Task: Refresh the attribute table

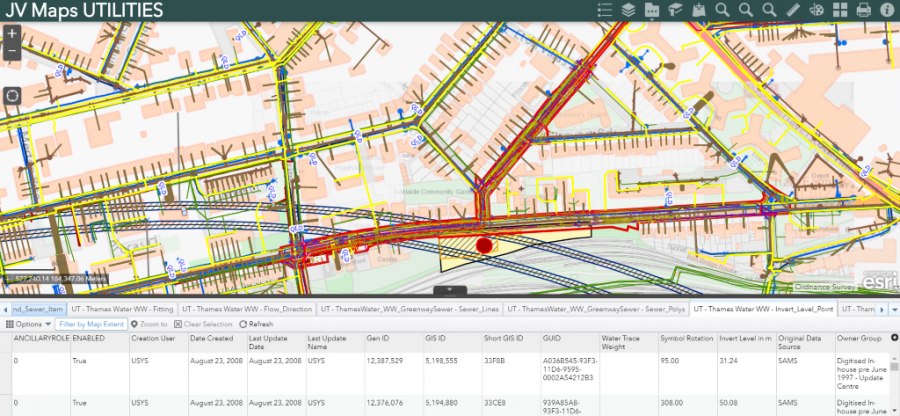Action: 256,324
